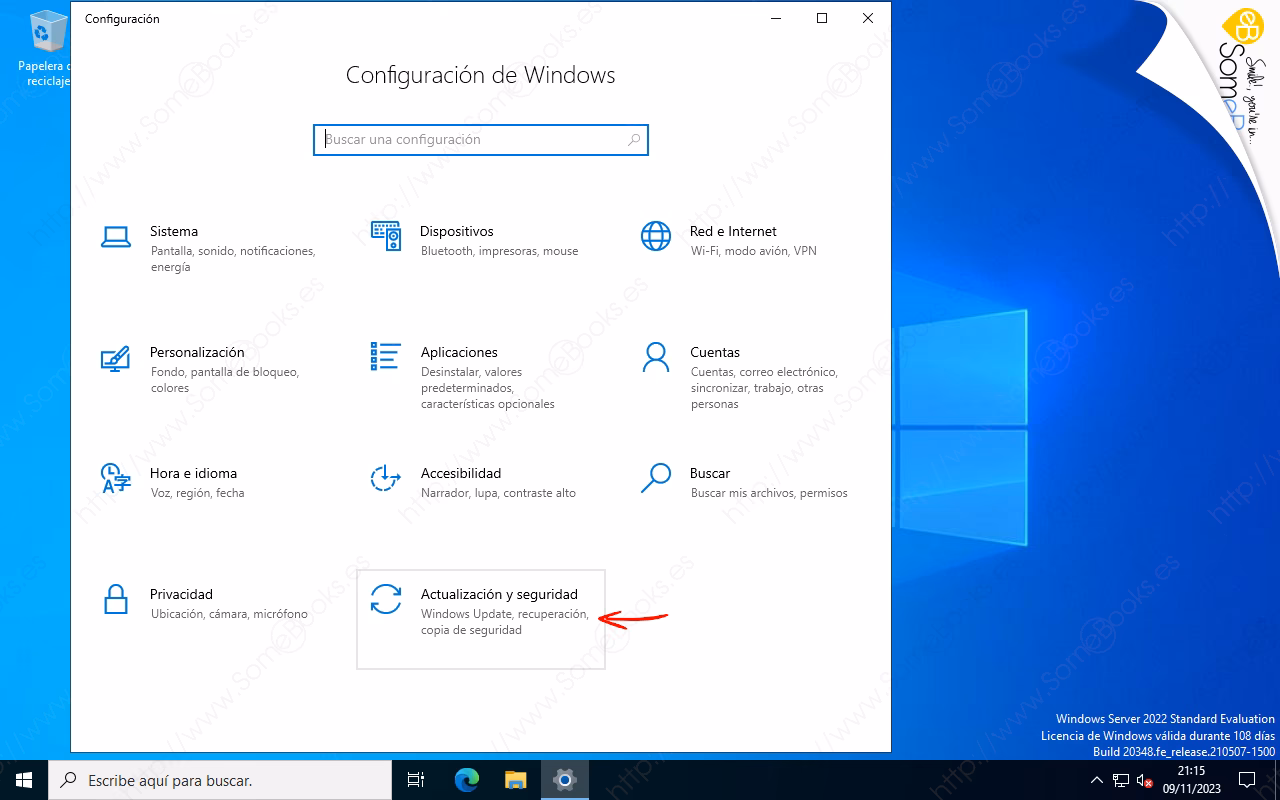Select the Dispositivos category icon
This screenshot has height=800, width=1280.
[x=384, y=237]
